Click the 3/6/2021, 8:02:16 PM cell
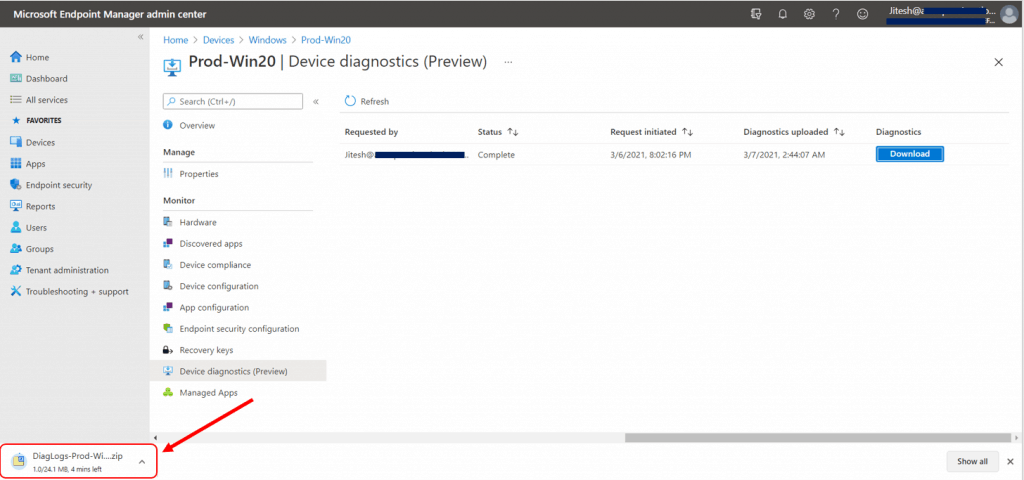1024x480 pixels. click(651, 155)
